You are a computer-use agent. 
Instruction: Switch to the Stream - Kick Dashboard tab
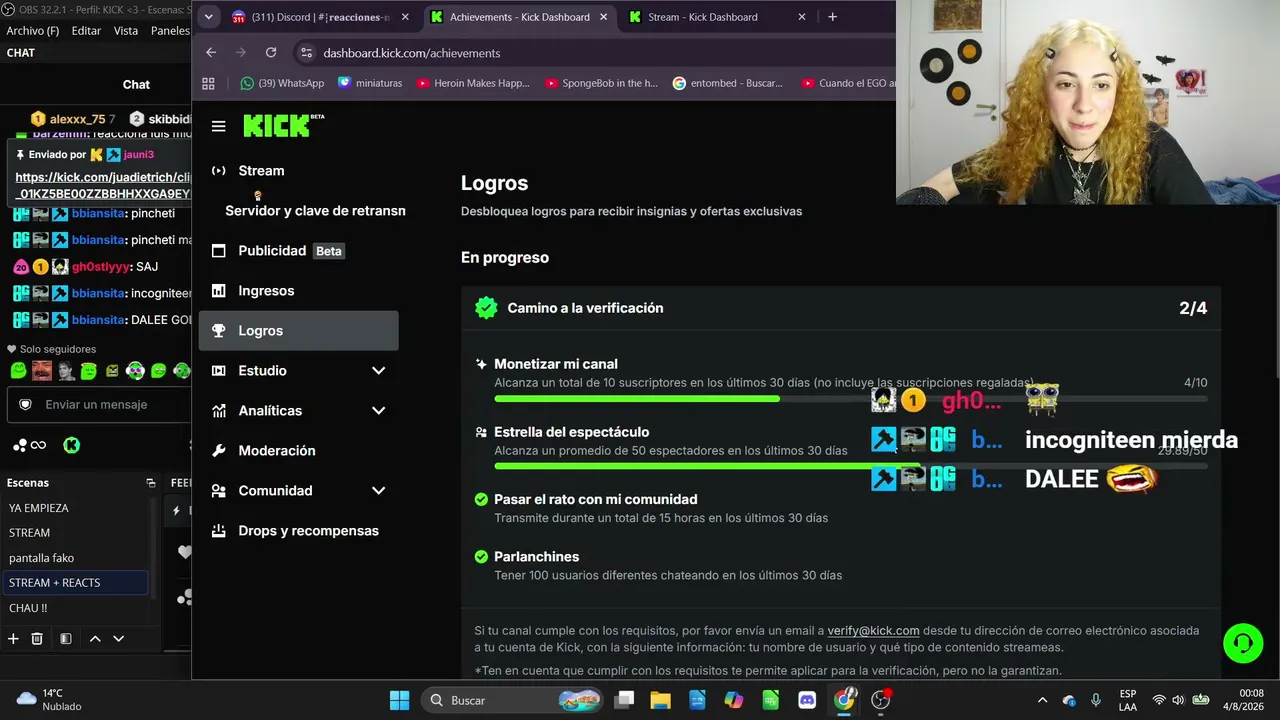(x=703, y=17)
